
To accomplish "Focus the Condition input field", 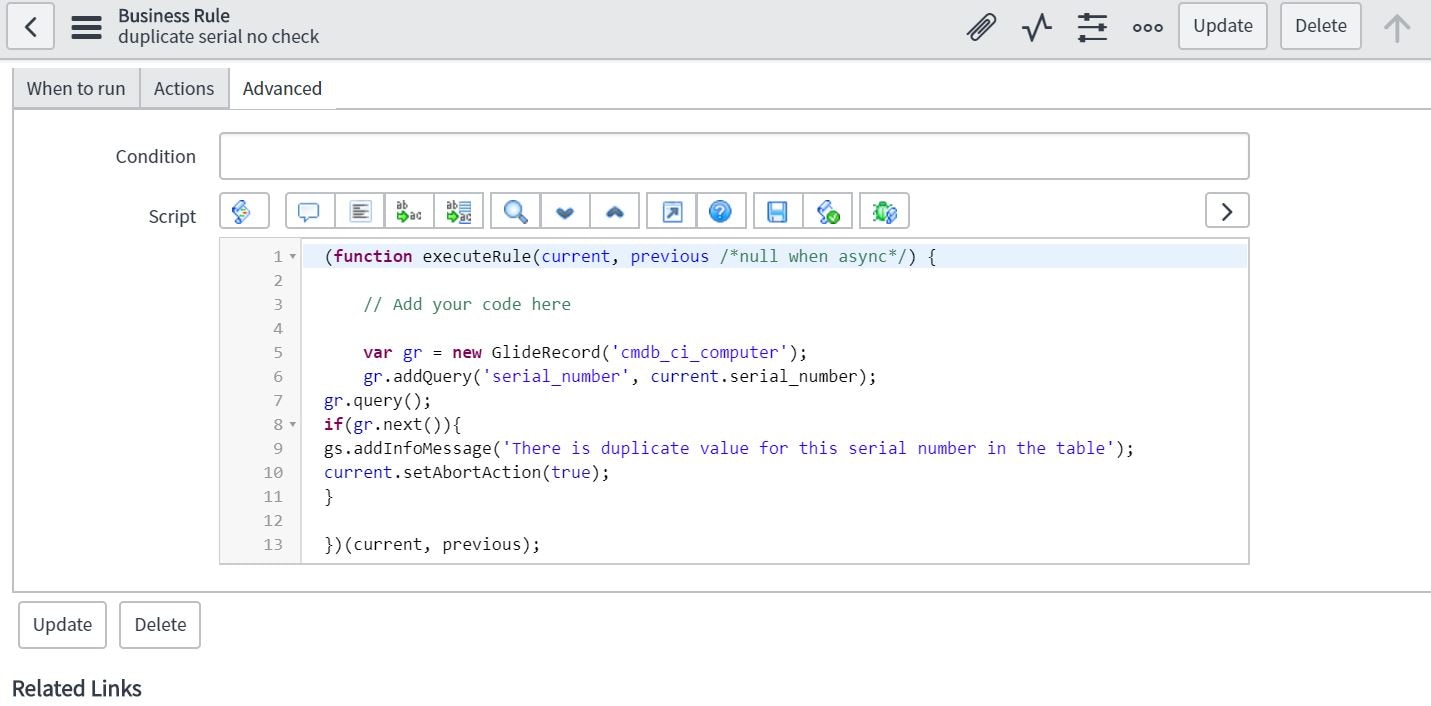I will click(734, 156).
